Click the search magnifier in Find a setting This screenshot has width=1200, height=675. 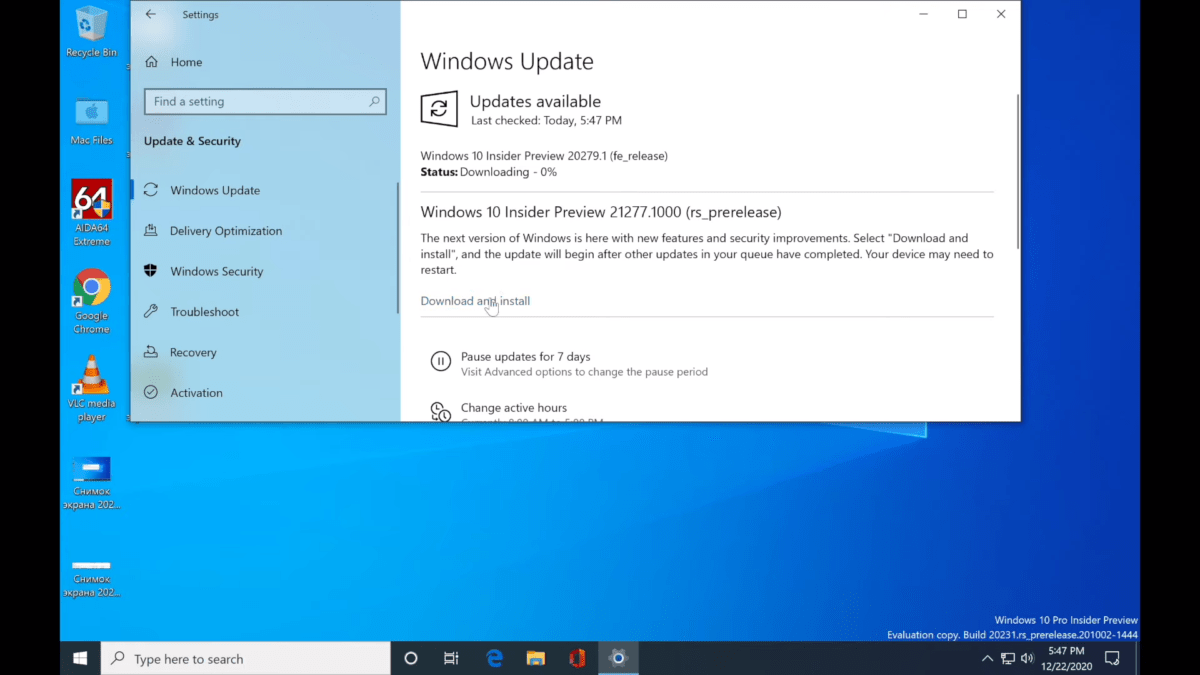(374, 101)
